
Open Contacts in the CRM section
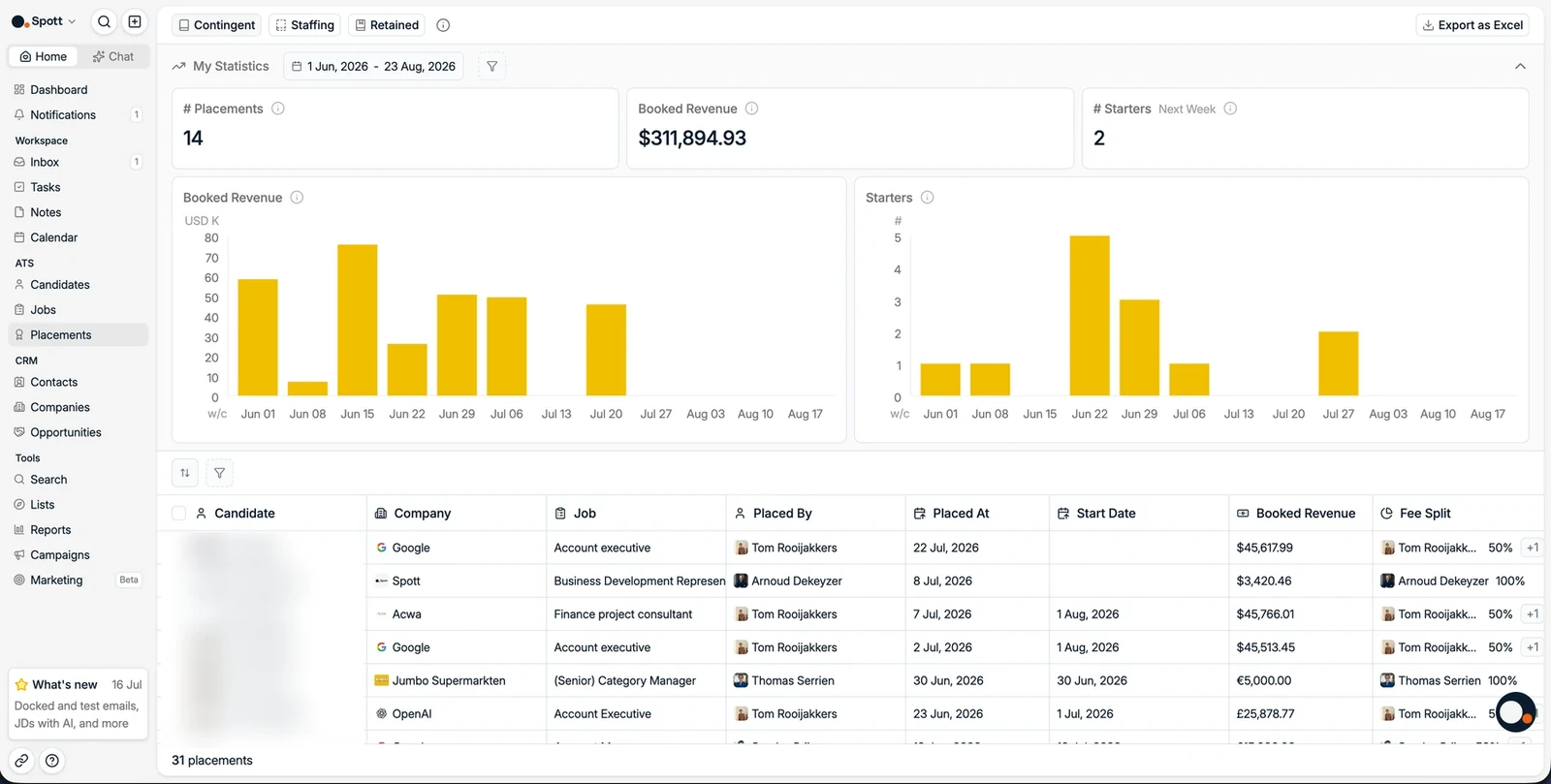point(78,383)
